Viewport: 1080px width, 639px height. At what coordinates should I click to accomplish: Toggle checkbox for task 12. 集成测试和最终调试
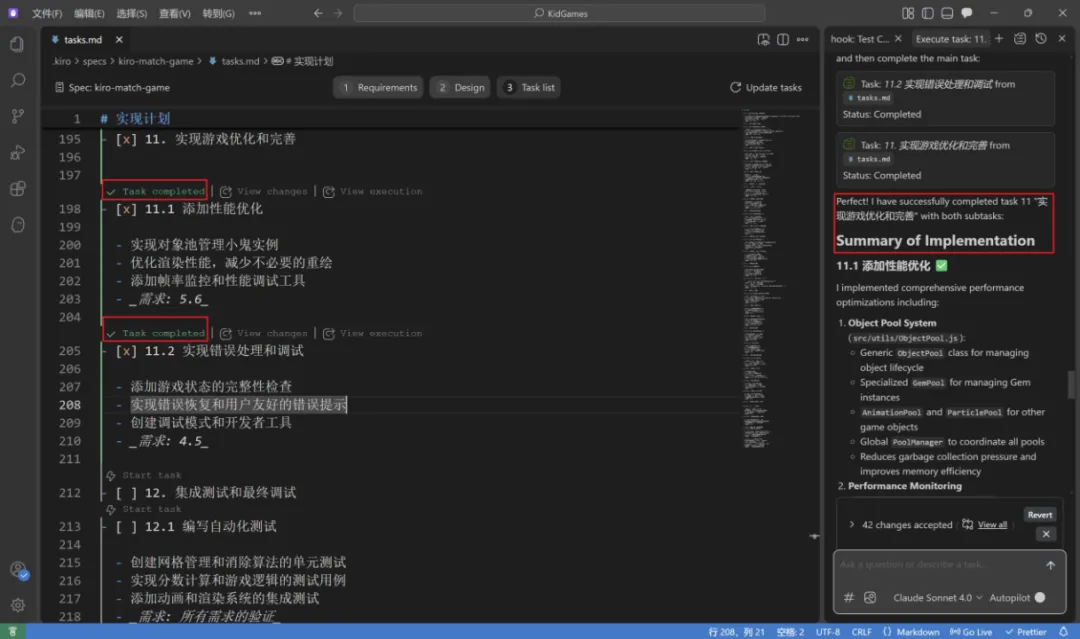(x=126, y=492)
